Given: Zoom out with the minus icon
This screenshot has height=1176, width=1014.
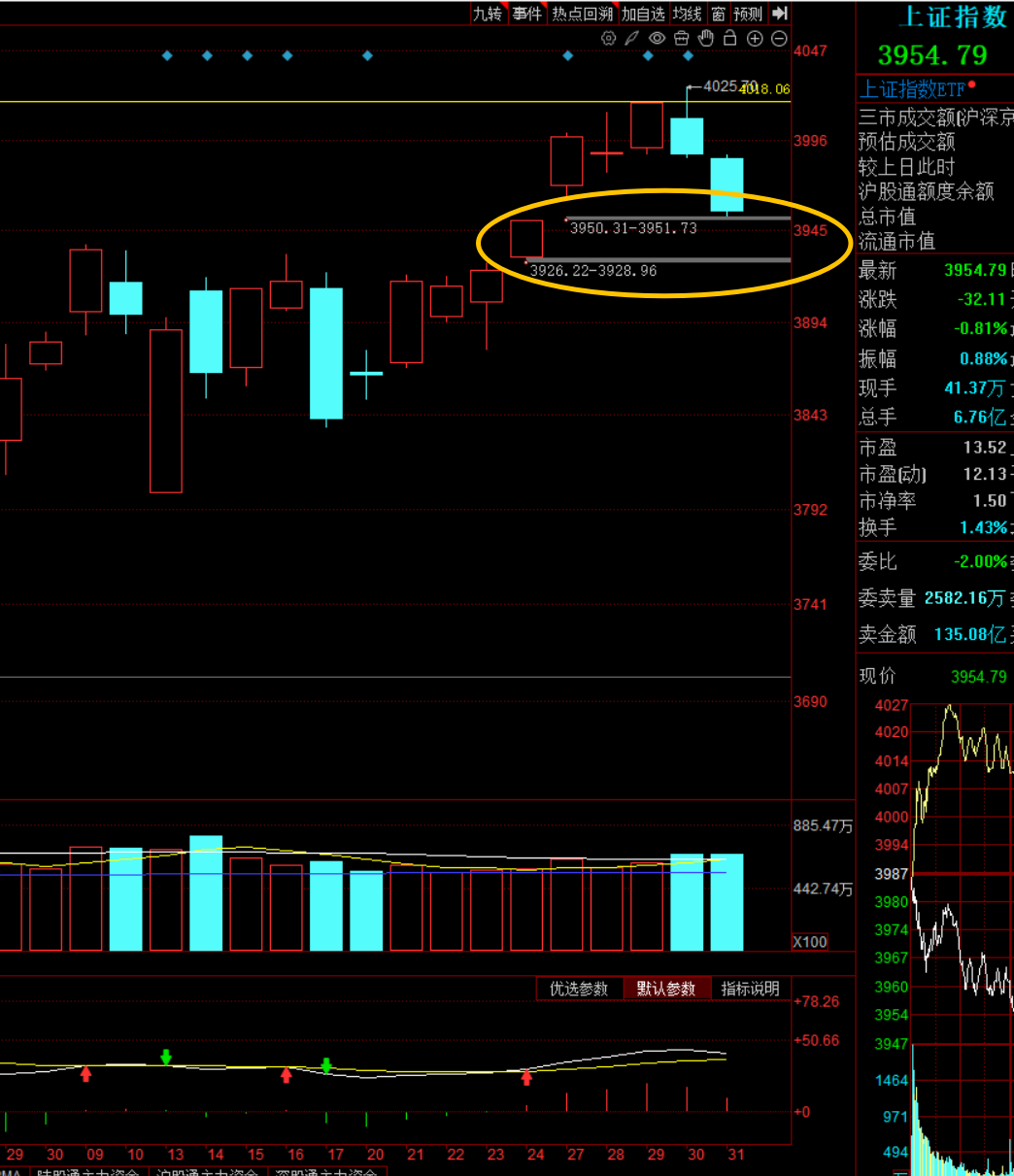Looking at the screenshot, I should coord(779,39).
